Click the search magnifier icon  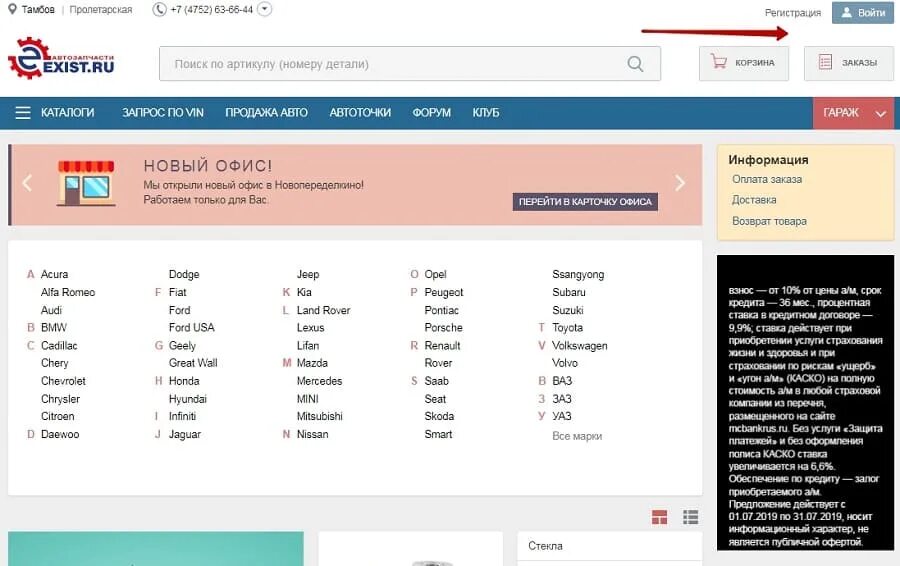coord(635,64)
